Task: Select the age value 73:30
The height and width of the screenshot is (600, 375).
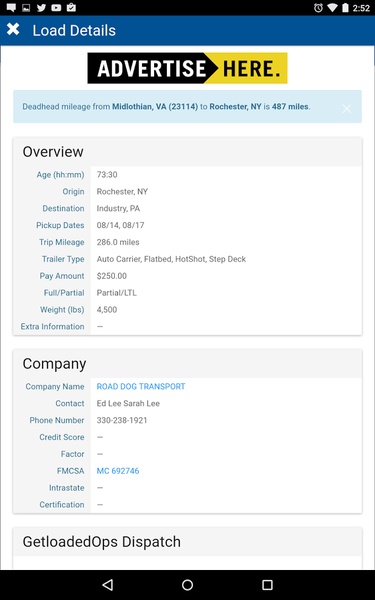Action: click(x=107, y=174)
